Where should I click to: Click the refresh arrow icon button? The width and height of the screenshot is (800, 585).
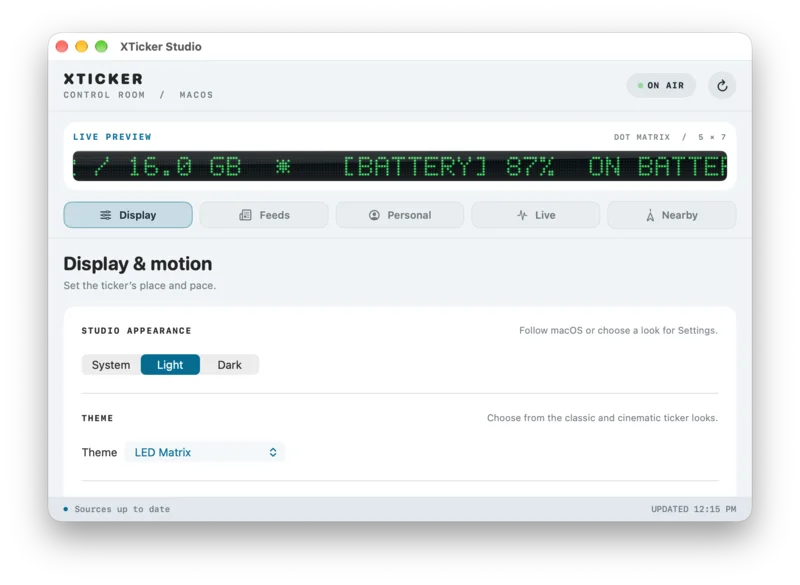pyautogui.click(x=721, y=86)
